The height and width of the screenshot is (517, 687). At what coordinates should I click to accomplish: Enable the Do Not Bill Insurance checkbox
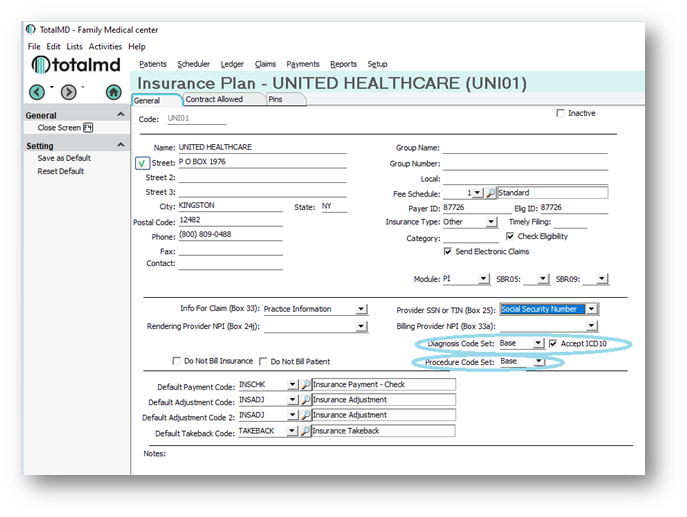[x=177, y=361]
